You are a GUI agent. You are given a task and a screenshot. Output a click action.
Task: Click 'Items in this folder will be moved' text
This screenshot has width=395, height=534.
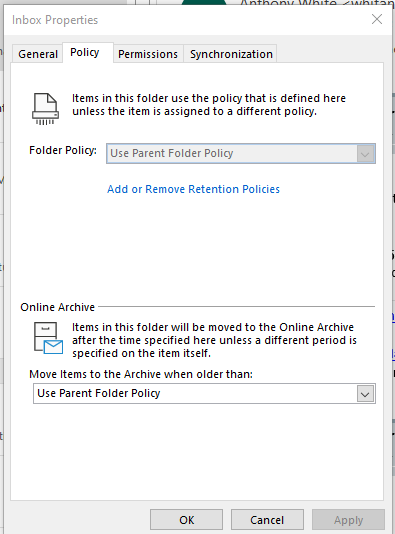(214, 340)
